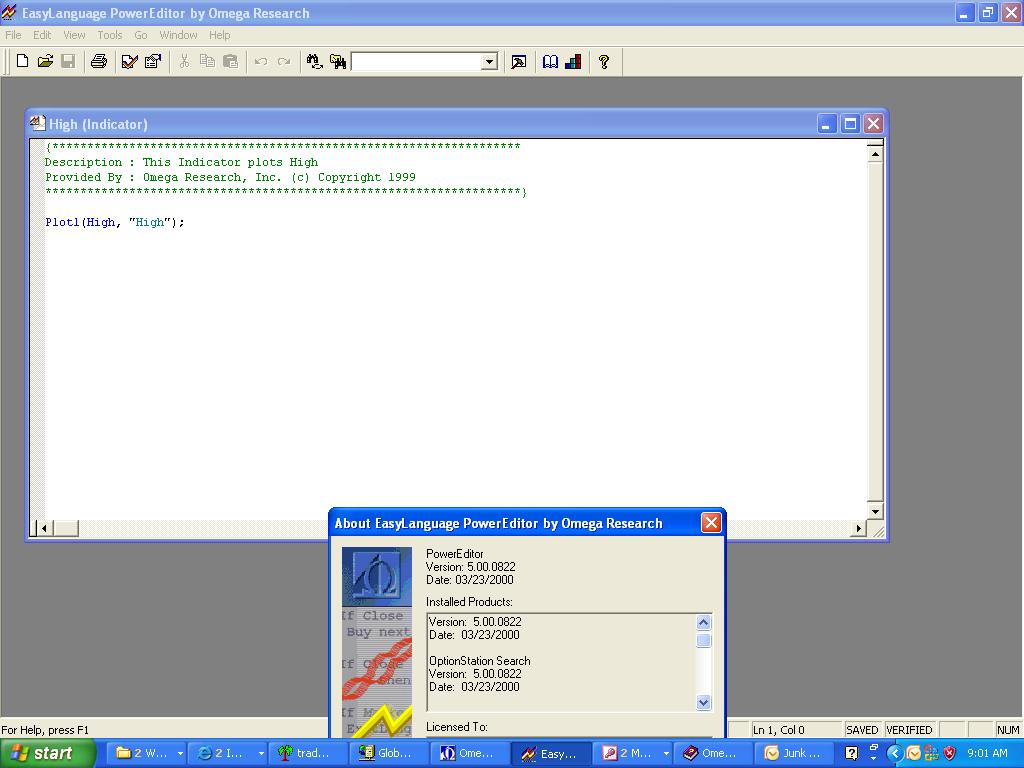This screenshot has width=1024, height=768.
Task: Click the NUM status bar indicator
Action: point(1008,729)
